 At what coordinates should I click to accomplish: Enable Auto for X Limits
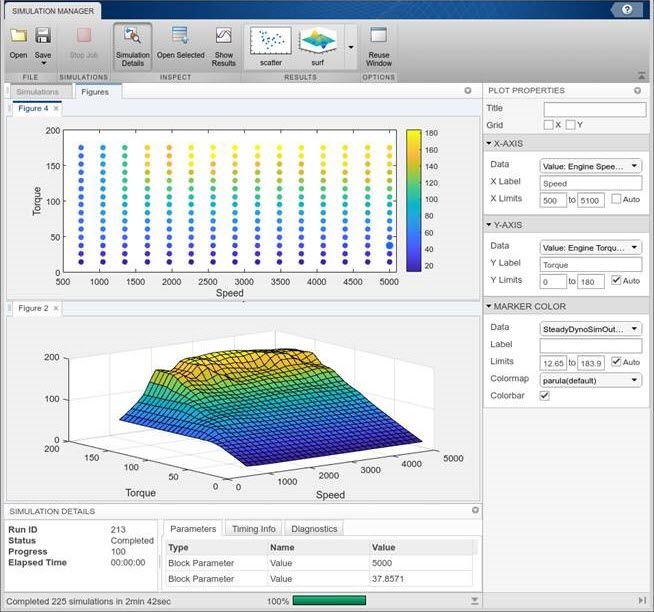tap(616, 199)
